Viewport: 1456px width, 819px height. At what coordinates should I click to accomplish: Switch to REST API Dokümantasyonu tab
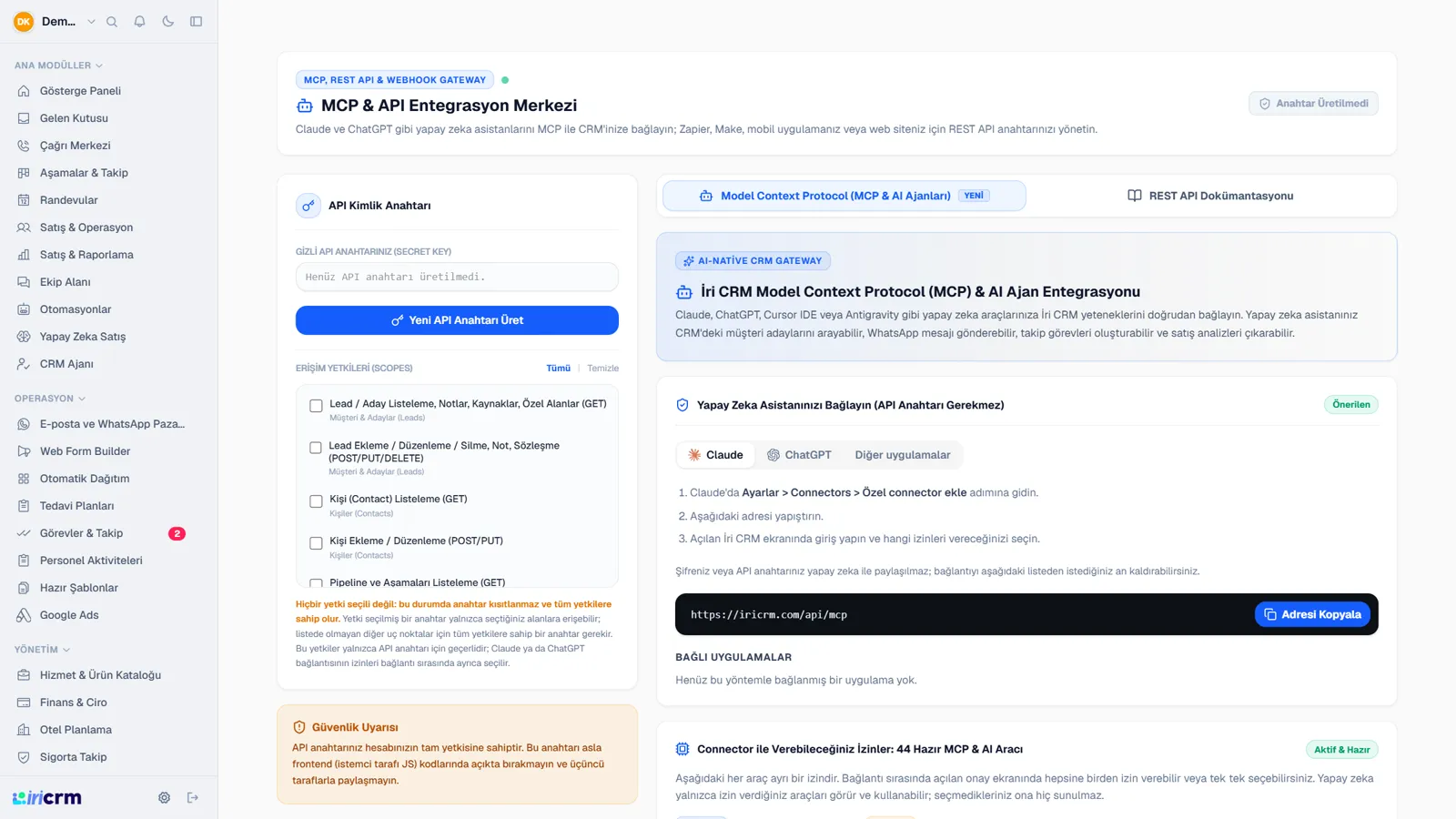click(x=1210, y=196)
